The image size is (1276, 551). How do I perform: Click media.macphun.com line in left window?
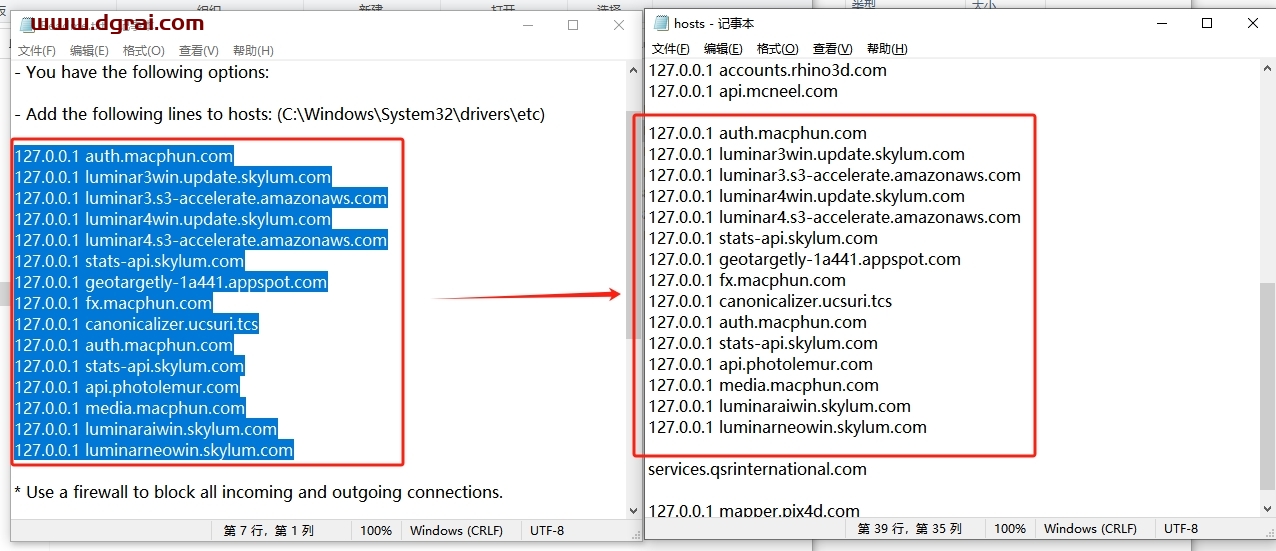coord(129,408)
